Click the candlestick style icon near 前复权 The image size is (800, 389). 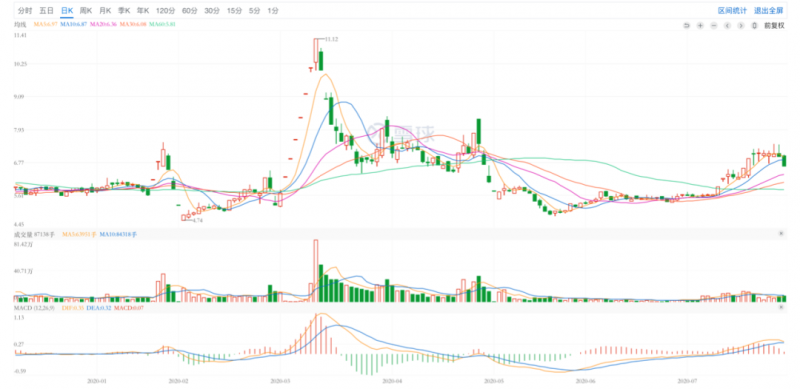coord(754,26)
